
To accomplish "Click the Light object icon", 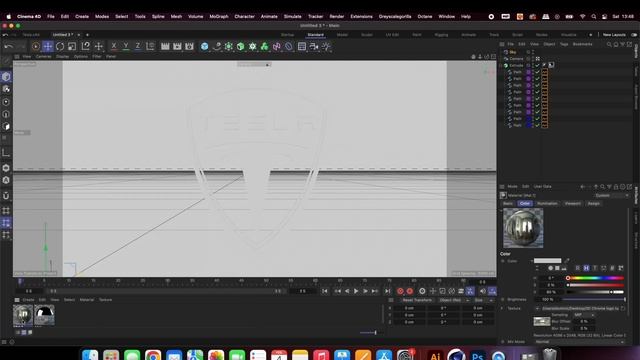I will pos(326,47).
